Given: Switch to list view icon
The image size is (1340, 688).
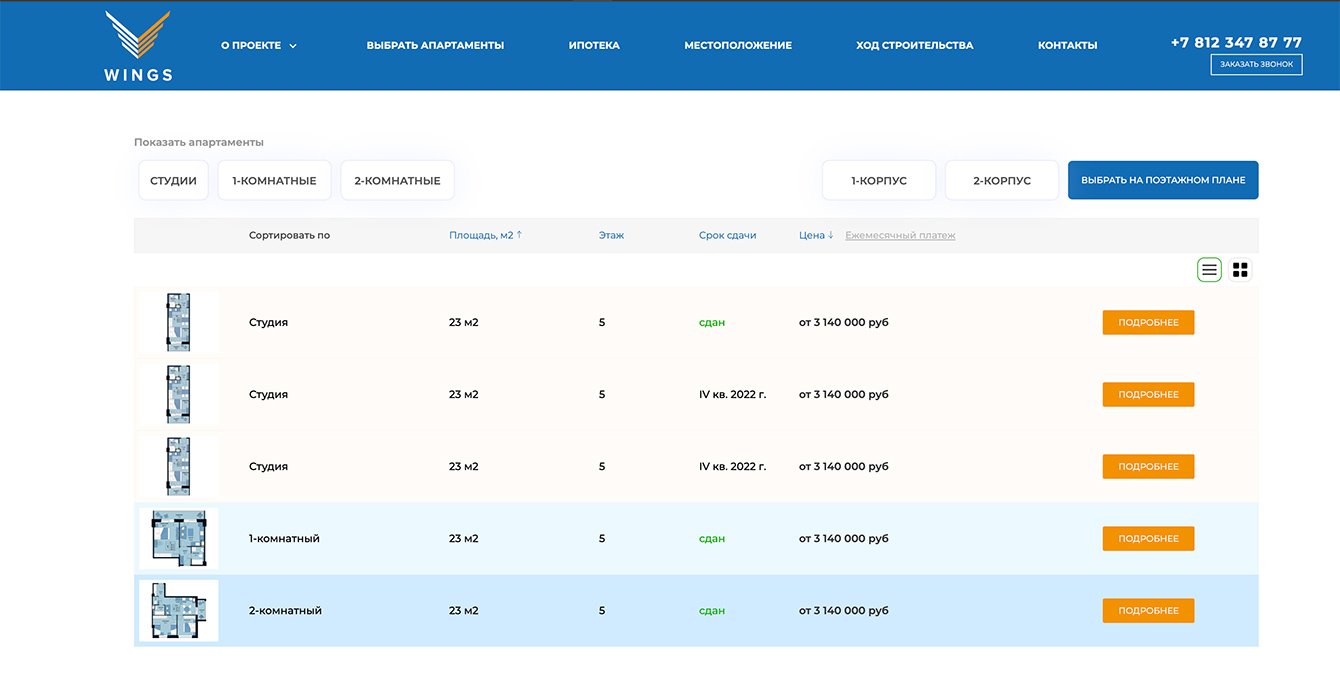Looking at the screenshot, I should coord(1210,270).
